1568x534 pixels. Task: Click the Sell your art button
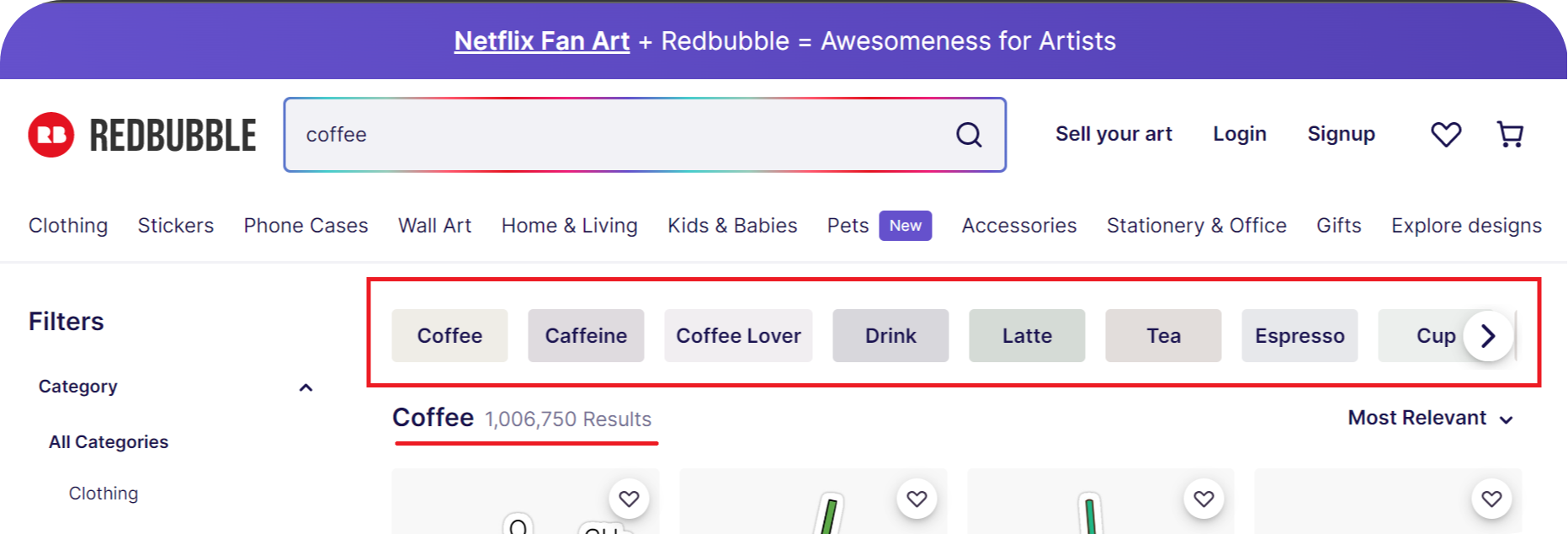click(1114, 134)
